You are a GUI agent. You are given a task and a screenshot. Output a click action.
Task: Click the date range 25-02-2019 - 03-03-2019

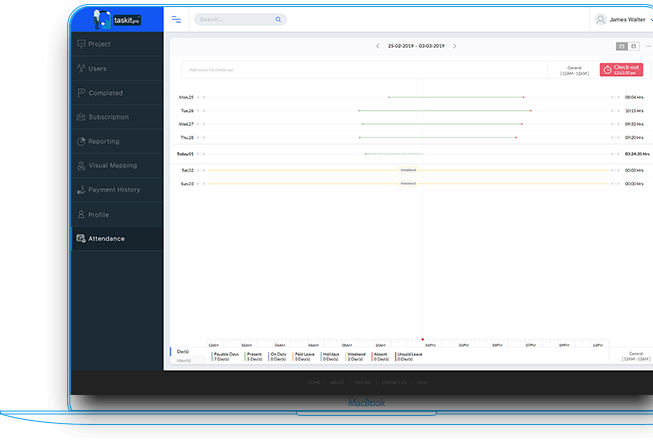(x=416, y=46)
